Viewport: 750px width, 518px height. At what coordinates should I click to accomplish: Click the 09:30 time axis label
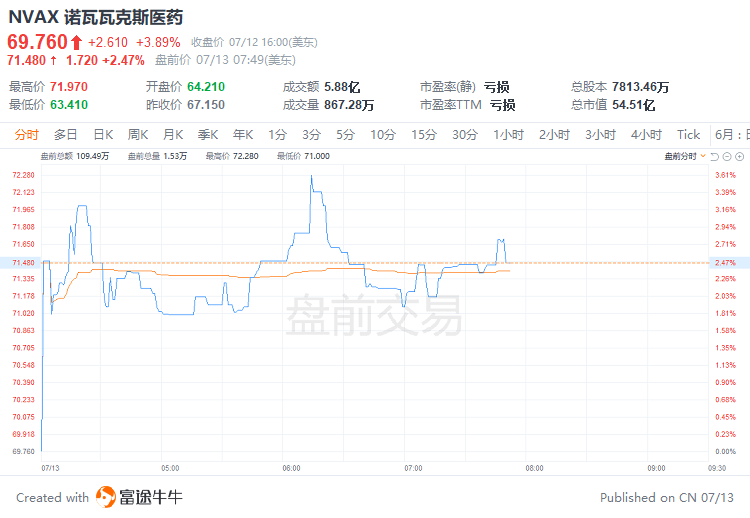tap(717, 468)
